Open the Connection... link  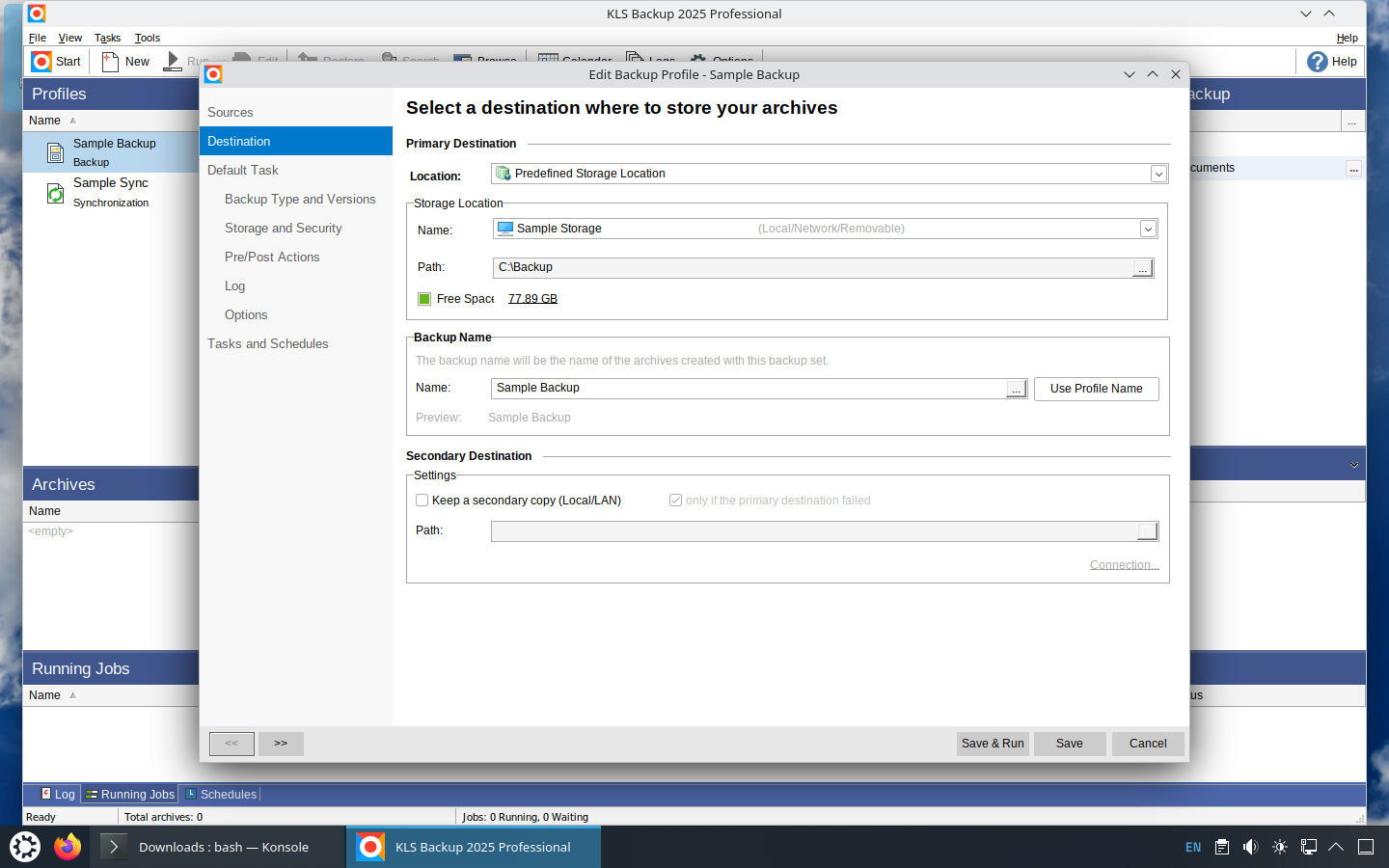(1124, 565)
